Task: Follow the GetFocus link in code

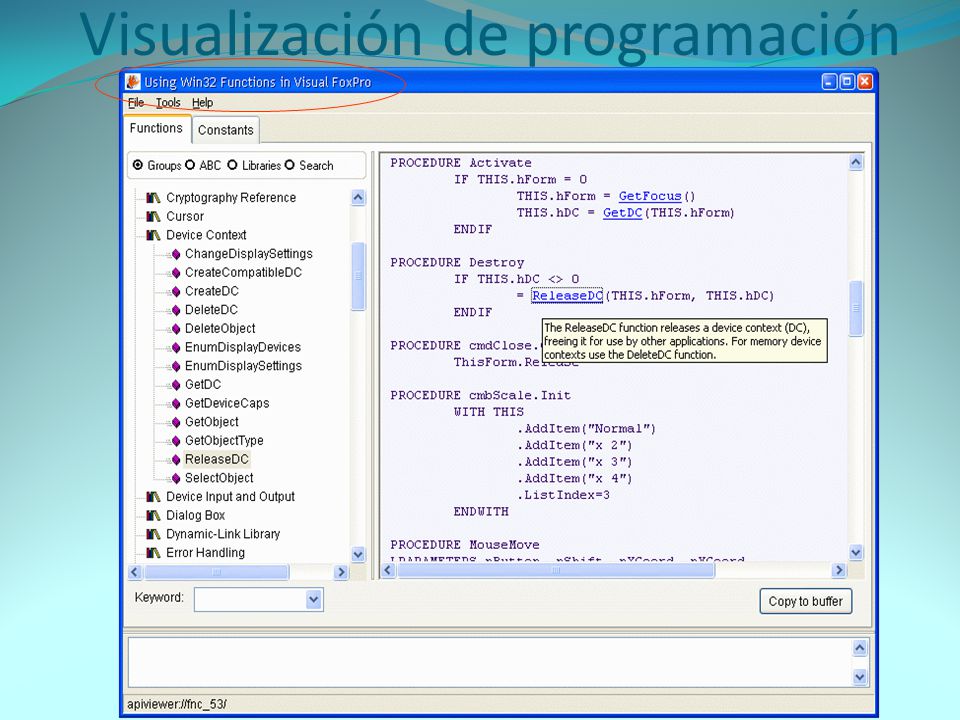Action: 650,196
